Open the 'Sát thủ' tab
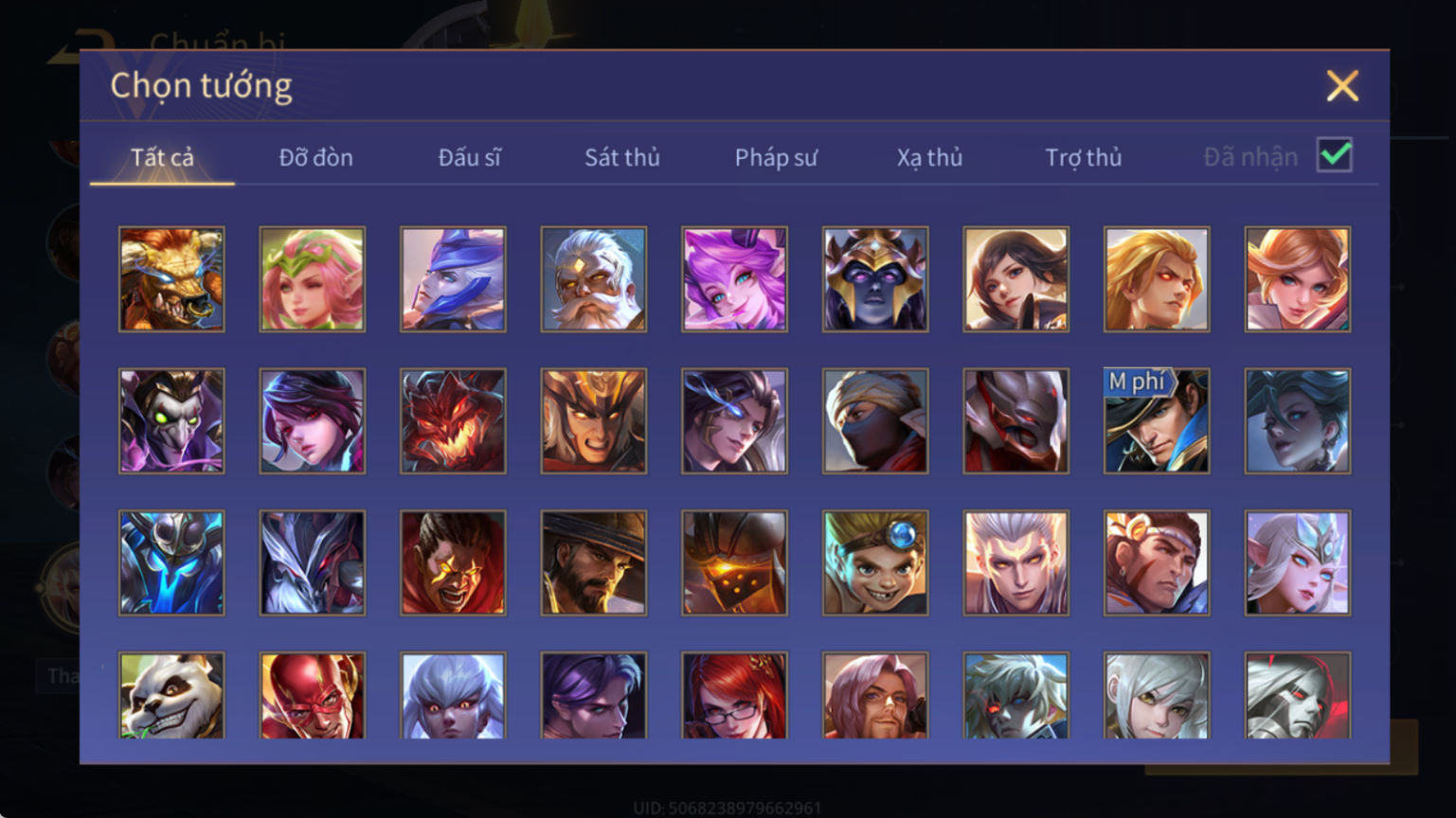The height and width of the screenshot is (818, 1456). 622,157
